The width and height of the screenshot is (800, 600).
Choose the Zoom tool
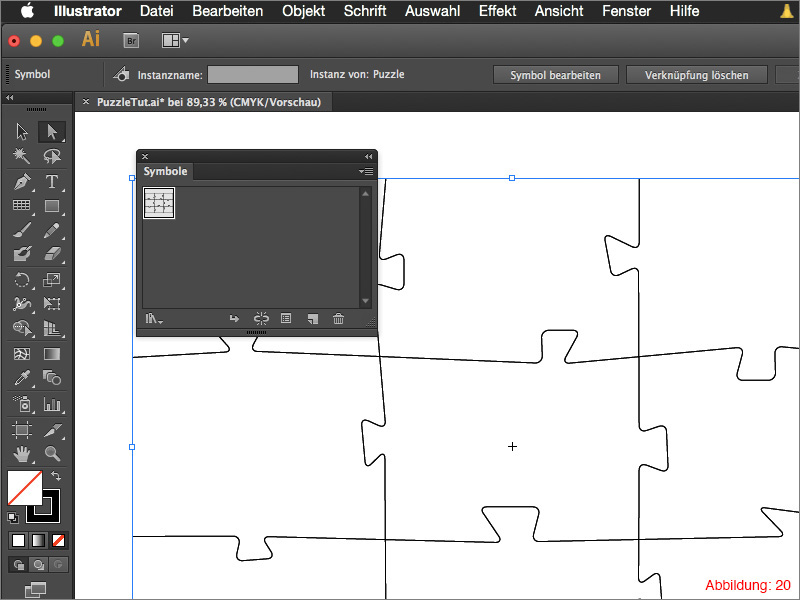tap(52, 453)
